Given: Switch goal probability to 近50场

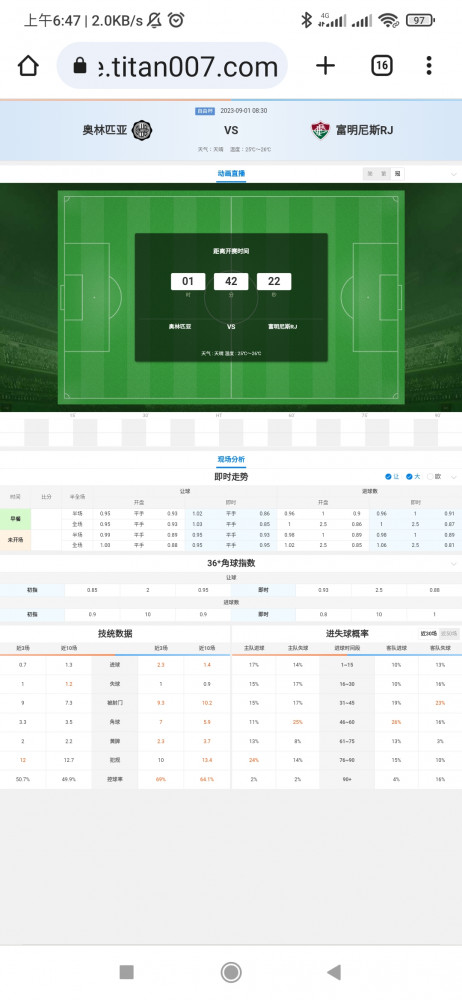Looking at the screenshot, I should coord(449,634).
